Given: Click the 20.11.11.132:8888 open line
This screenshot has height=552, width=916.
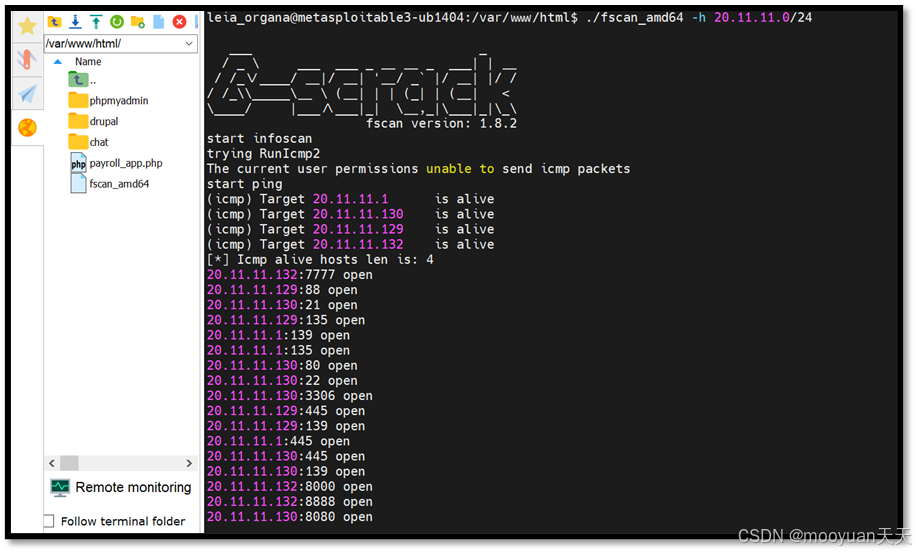Looking at the screenshot, I should click(290, 502).
